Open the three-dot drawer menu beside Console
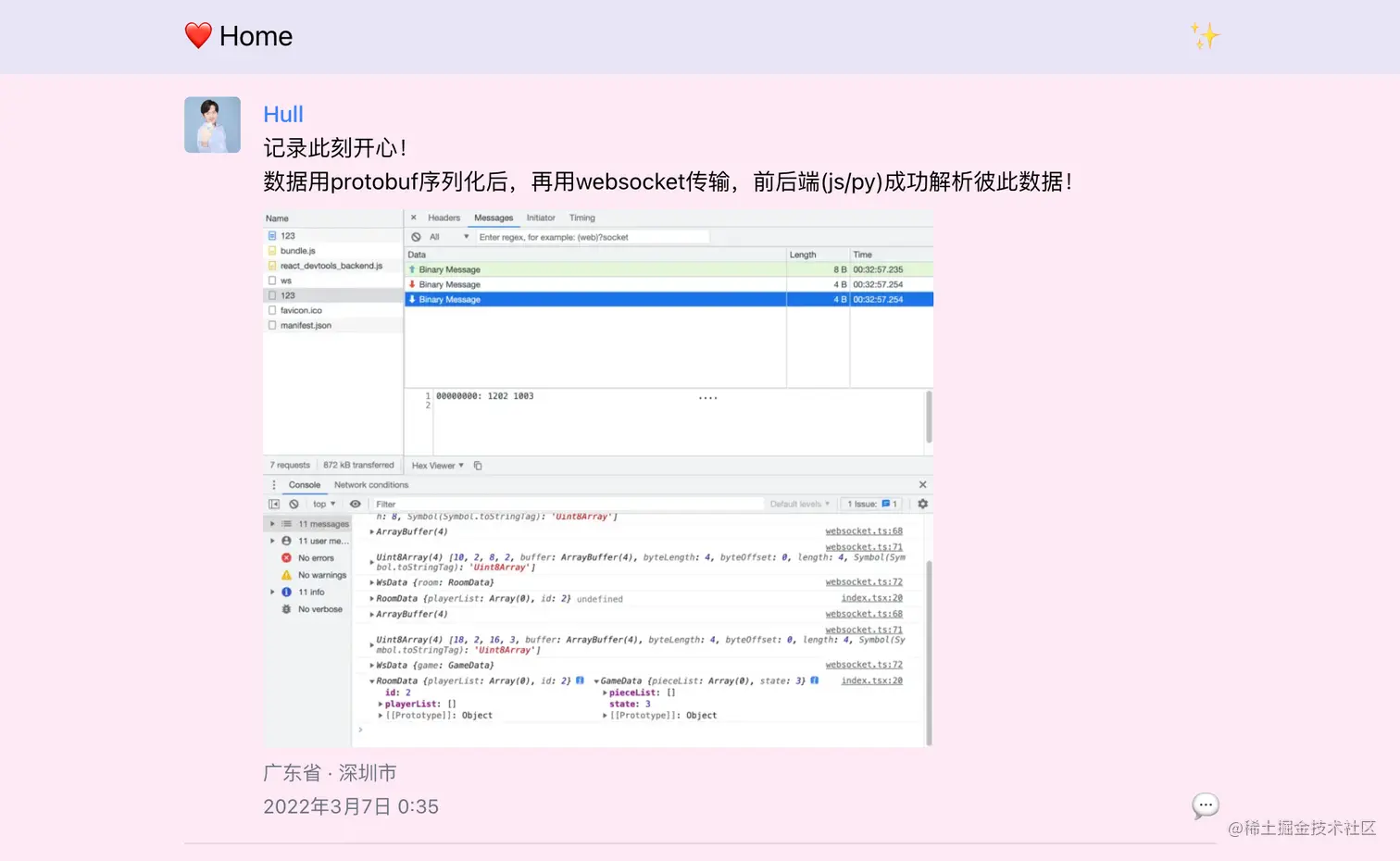Screen dimensions: 1400x861 click(x=273, y=485)
